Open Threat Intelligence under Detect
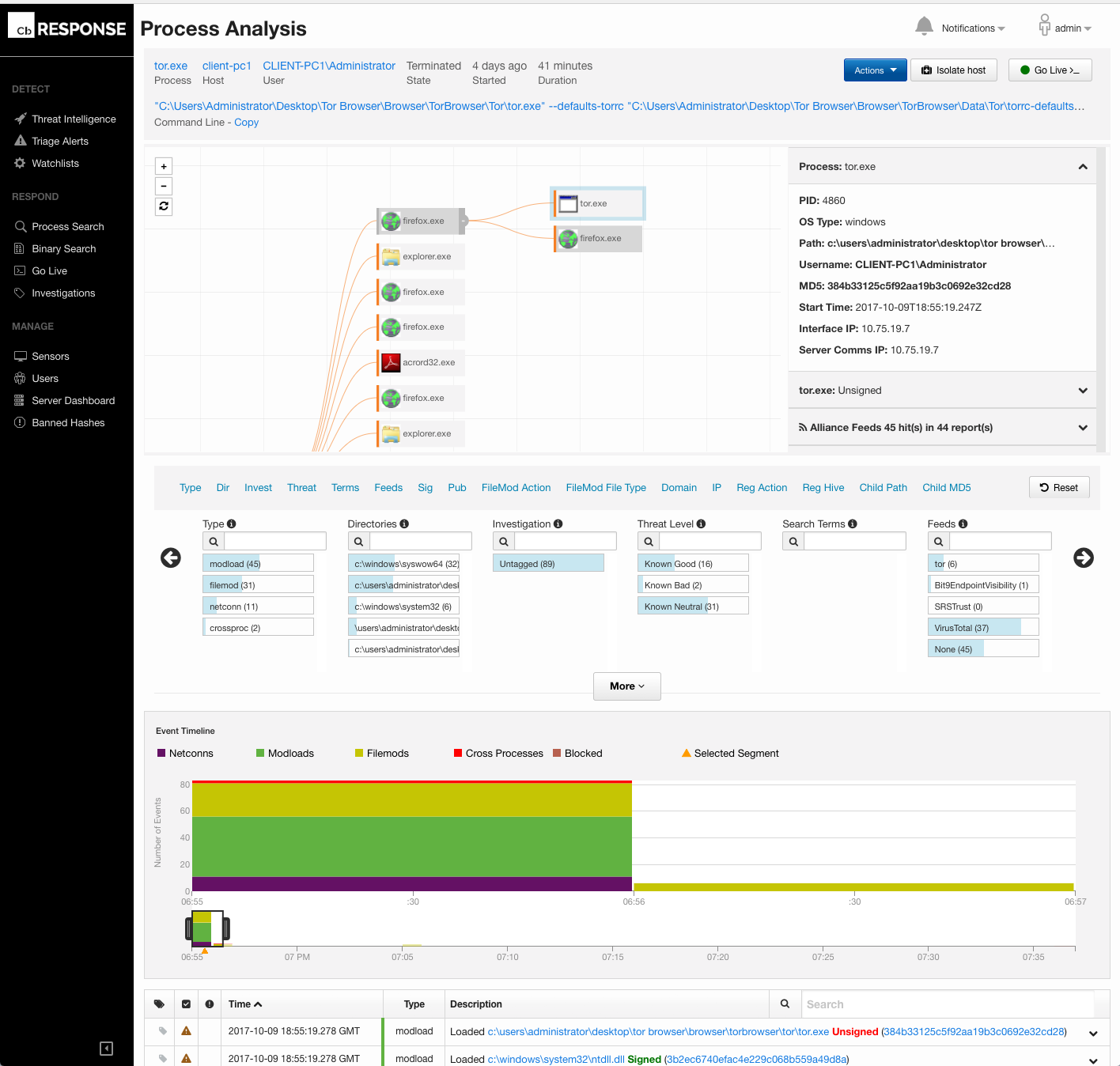This screenshot has height=1066, width=1120. click(x=73, y=119)
